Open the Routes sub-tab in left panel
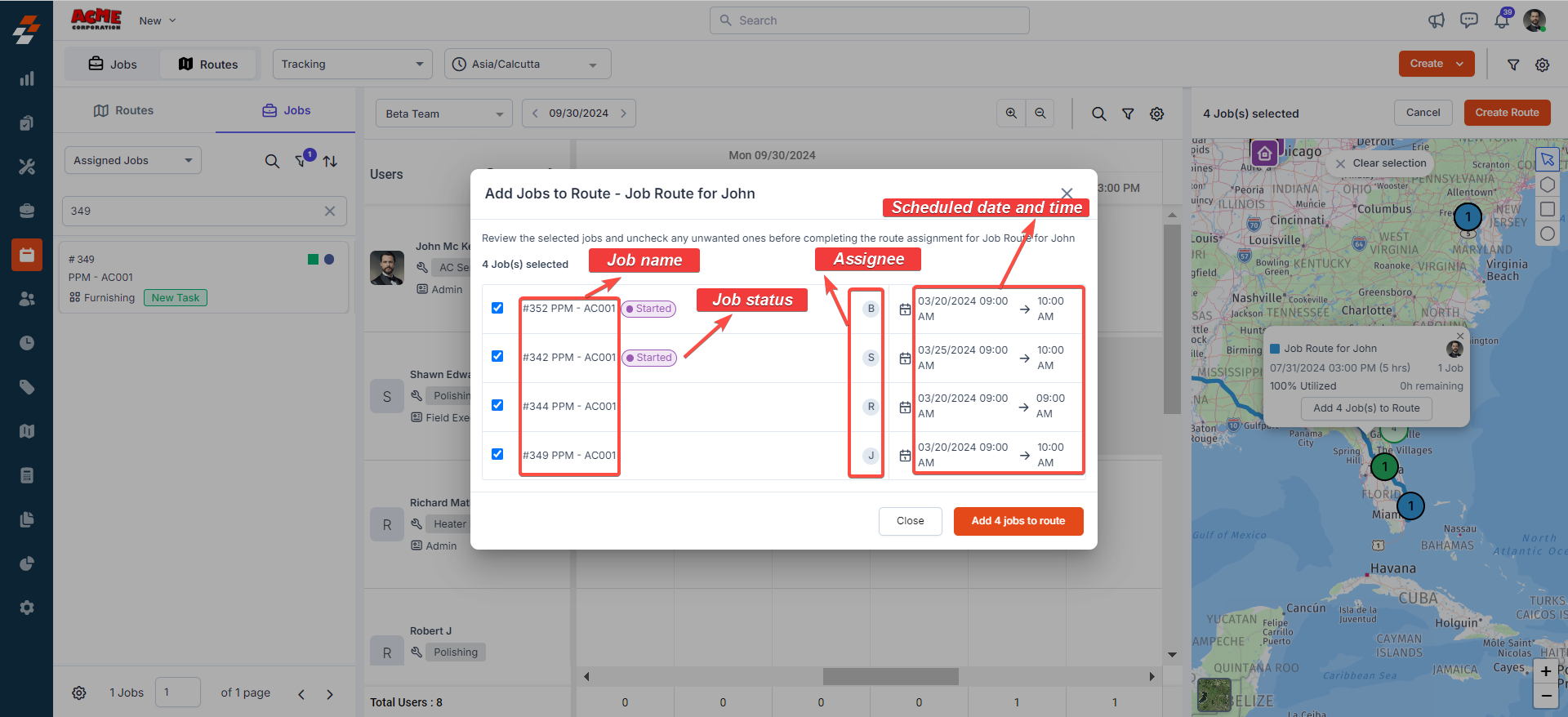 pos(123,110)
